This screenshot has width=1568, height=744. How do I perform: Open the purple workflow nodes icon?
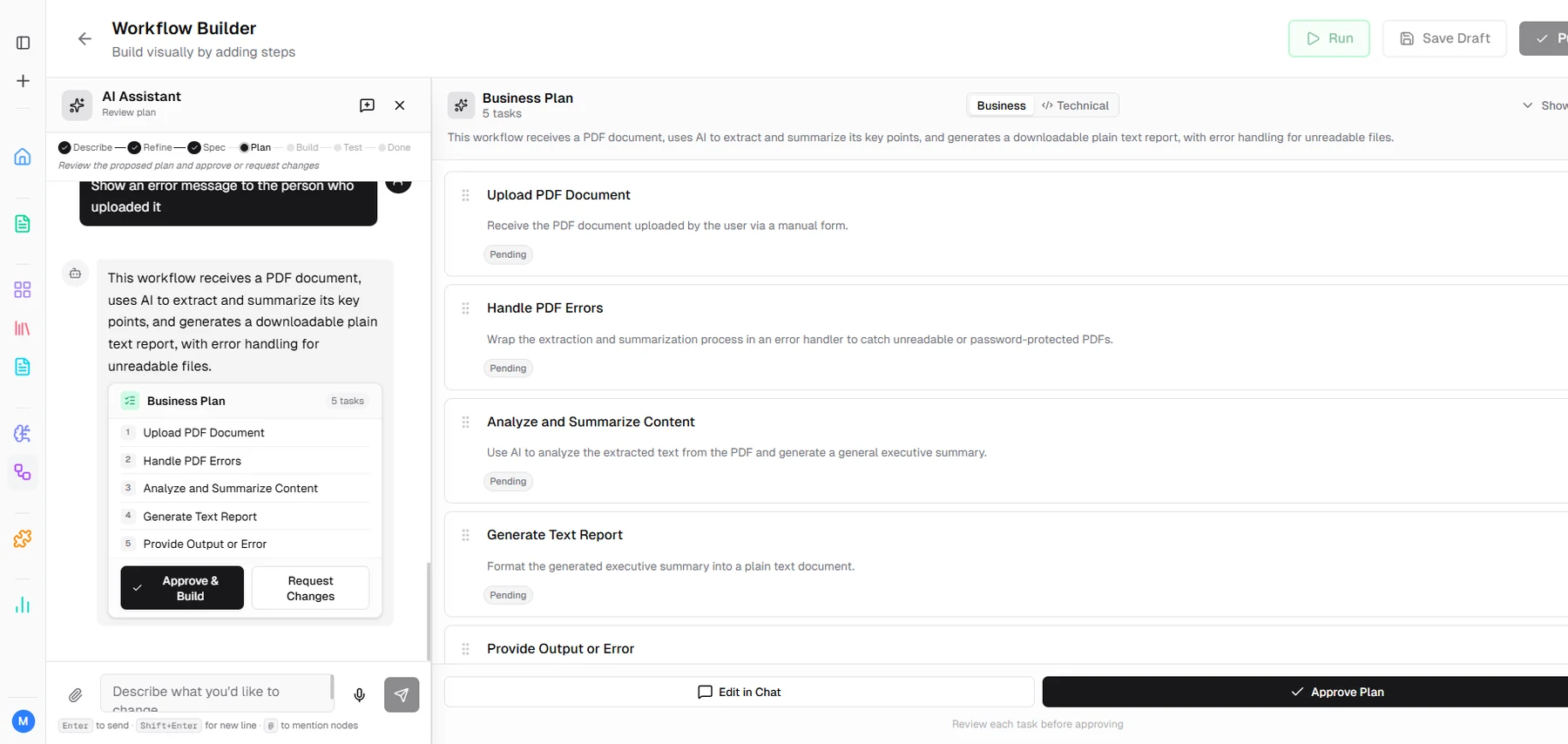pyautogui.click(x=23, y=472)
